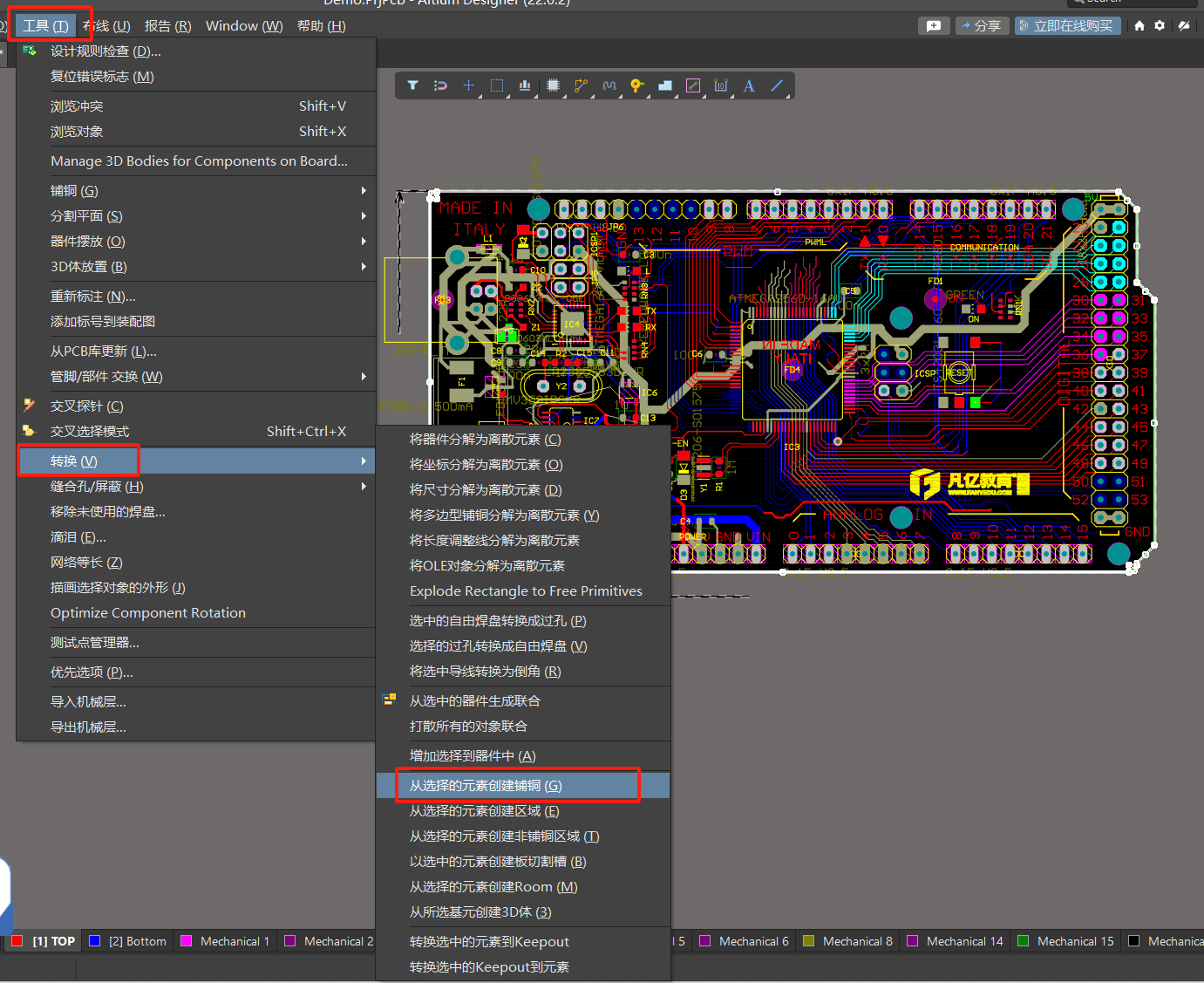Click the red TOP layer color swatch
Image resolution: width=1204 pixels, height=983 pixels.
[x=17, y=941]
